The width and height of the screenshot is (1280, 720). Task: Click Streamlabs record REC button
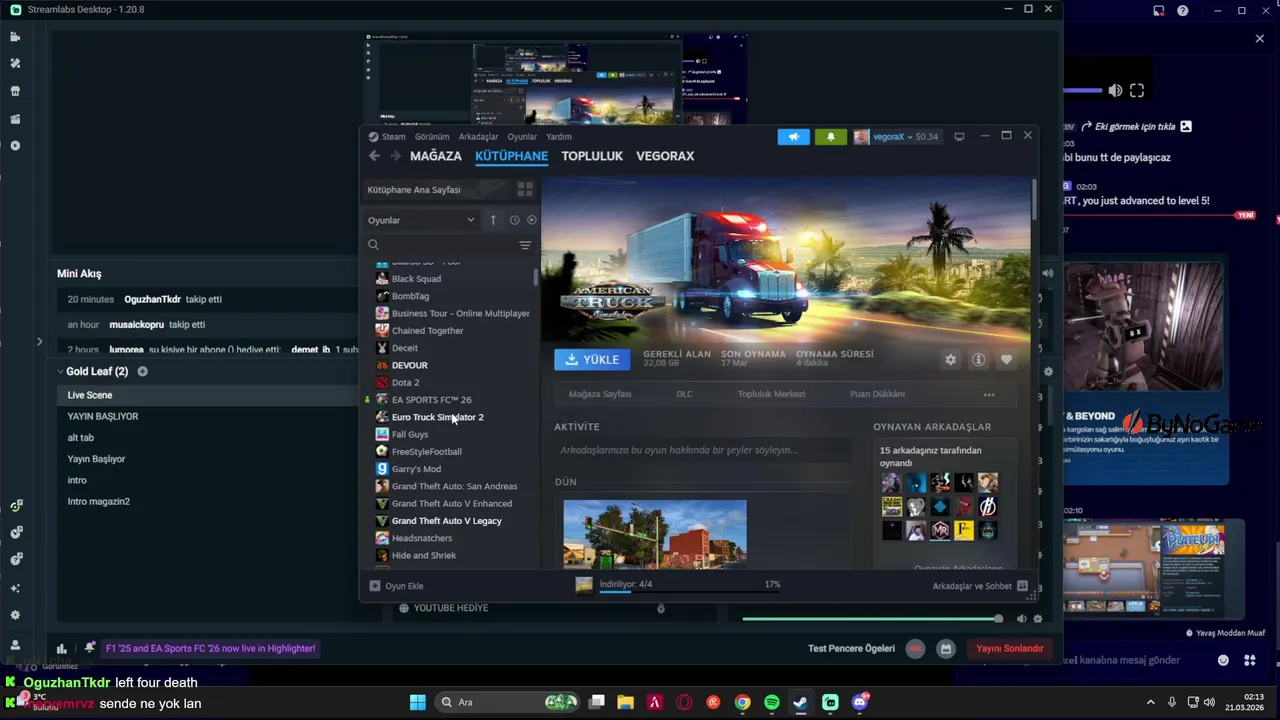click(915, 648)
